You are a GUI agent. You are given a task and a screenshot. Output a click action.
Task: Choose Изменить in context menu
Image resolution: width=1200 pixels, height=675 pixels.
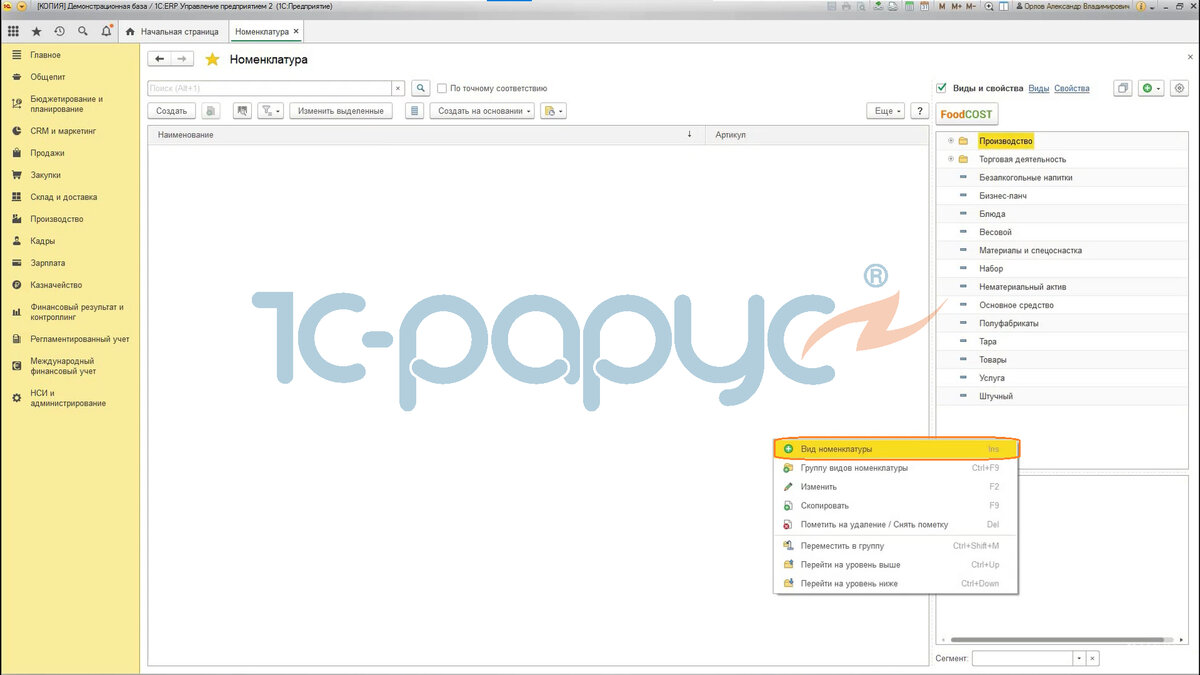coord(896,487)
